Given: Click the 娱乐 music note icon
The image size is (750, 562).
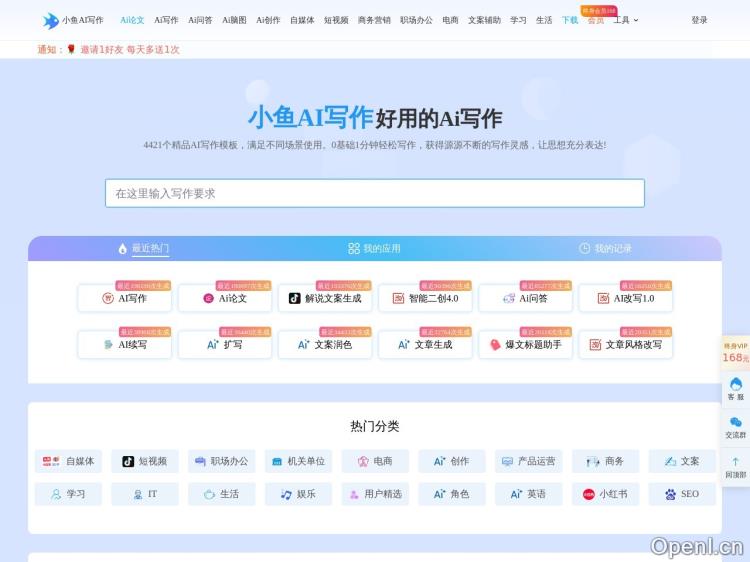Looking at the screenshot, I should point(286,495).
